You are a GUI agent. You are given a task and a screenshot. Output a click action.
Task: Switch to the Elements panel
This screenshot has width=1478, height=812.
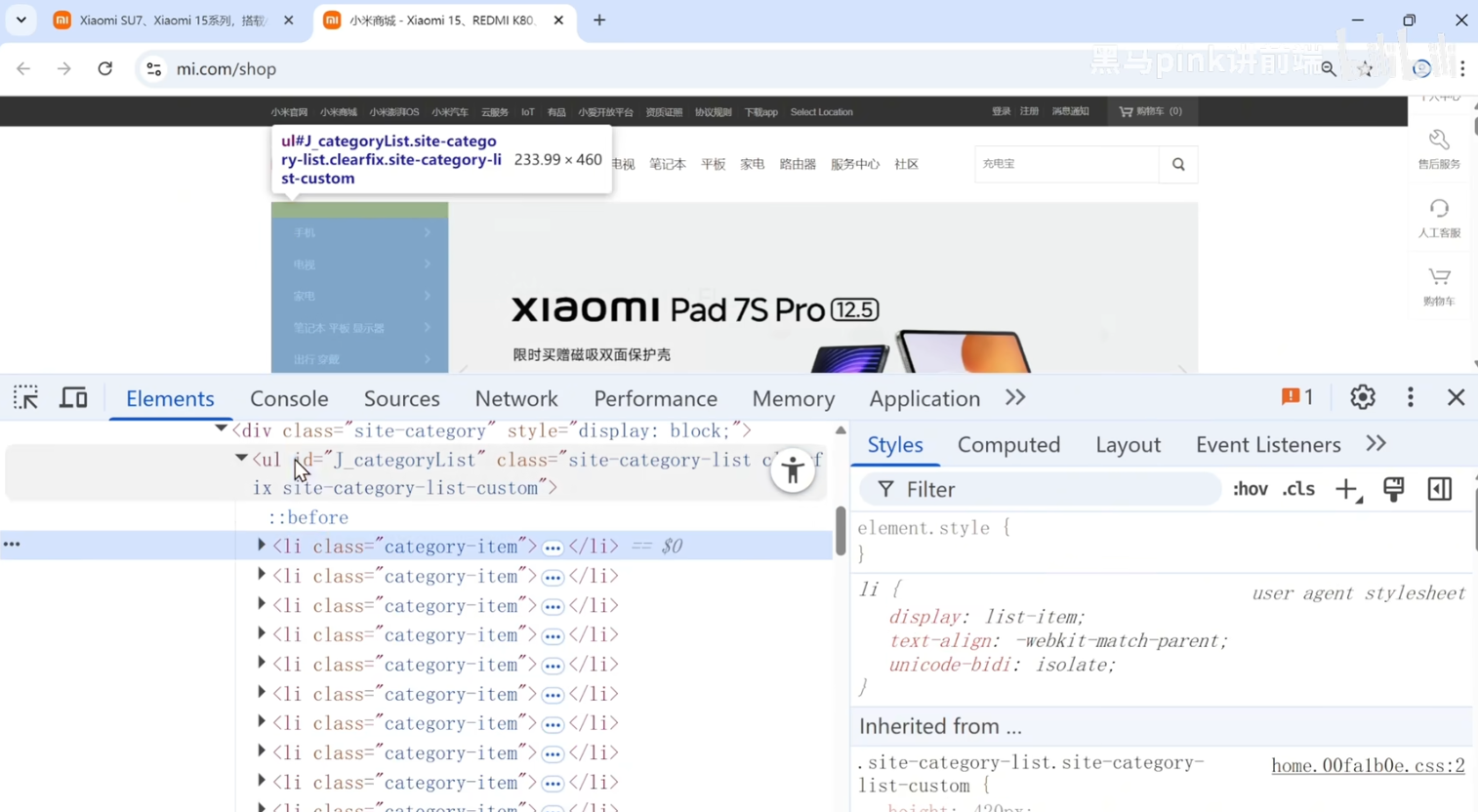pos(170,398)
